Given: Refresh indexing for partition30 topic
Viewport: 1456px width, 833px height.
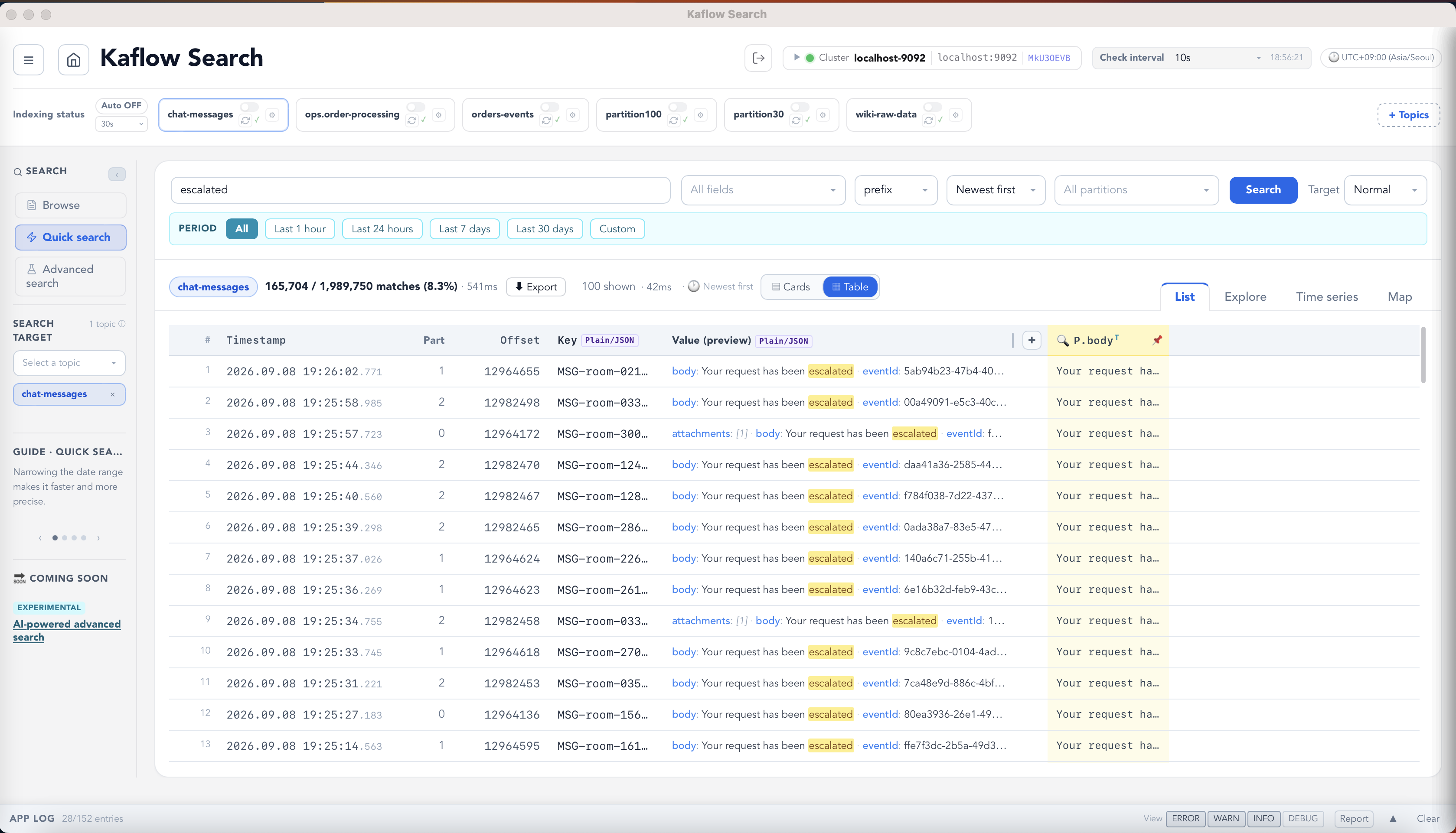Looking at the screenshot, I should (x=796, y=120).
